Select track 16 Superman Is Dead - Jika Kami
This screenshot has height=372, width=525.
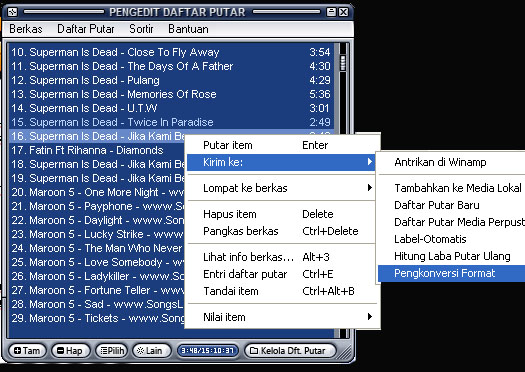click(x=97, y=136)
